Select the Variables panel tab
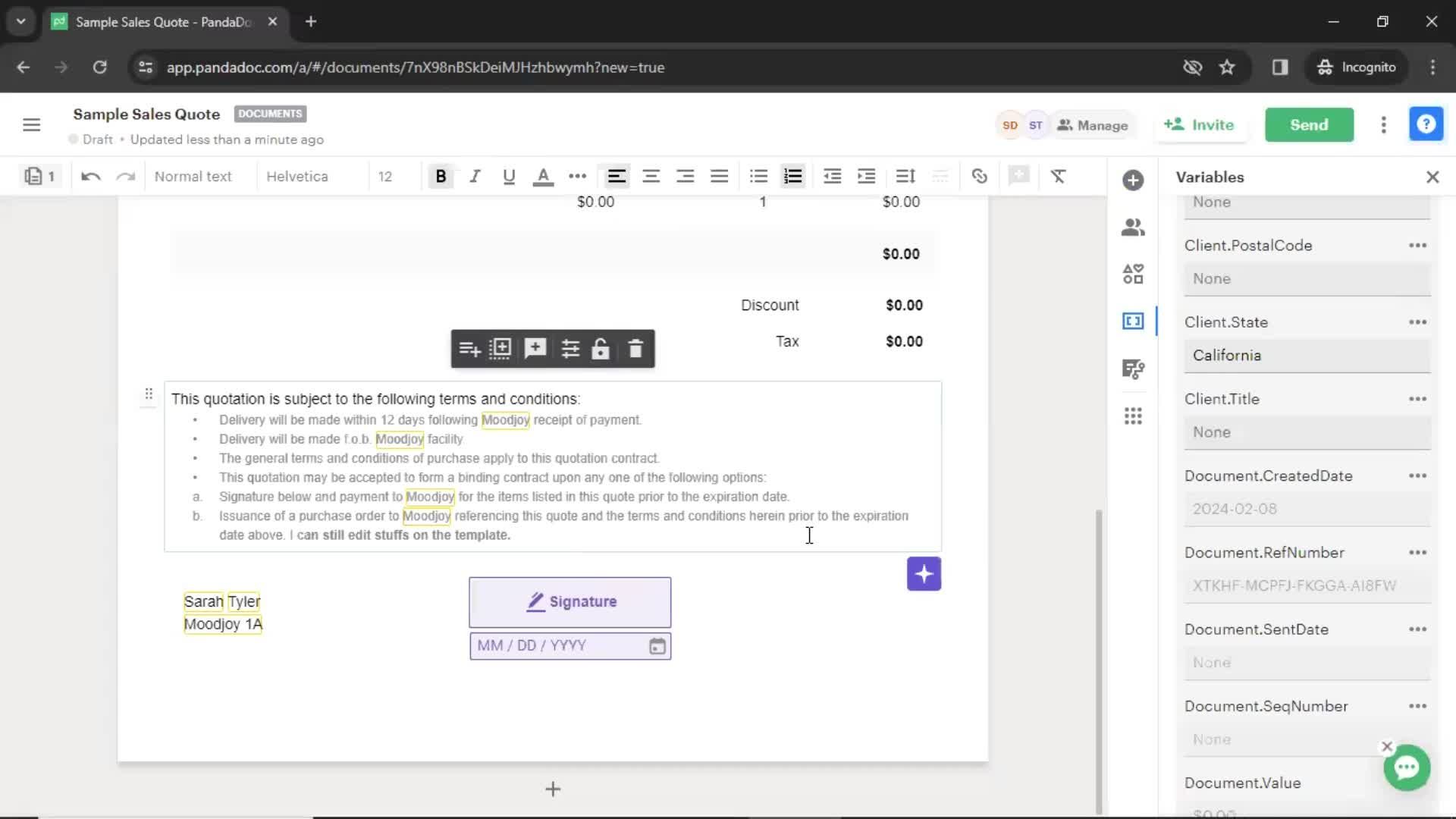The image size is (1456, 819). (x=1133, y=321)
